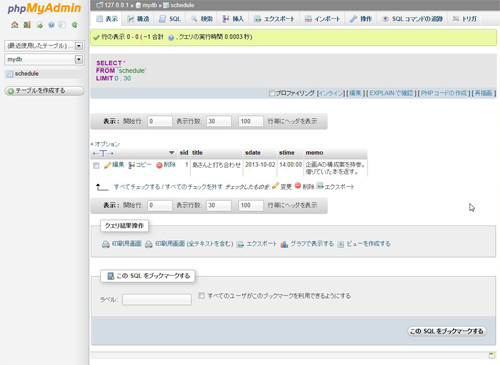Click the green reload navigation icon
The width and height of the screenshot is (500, 365).
click(x=75, y=25)
